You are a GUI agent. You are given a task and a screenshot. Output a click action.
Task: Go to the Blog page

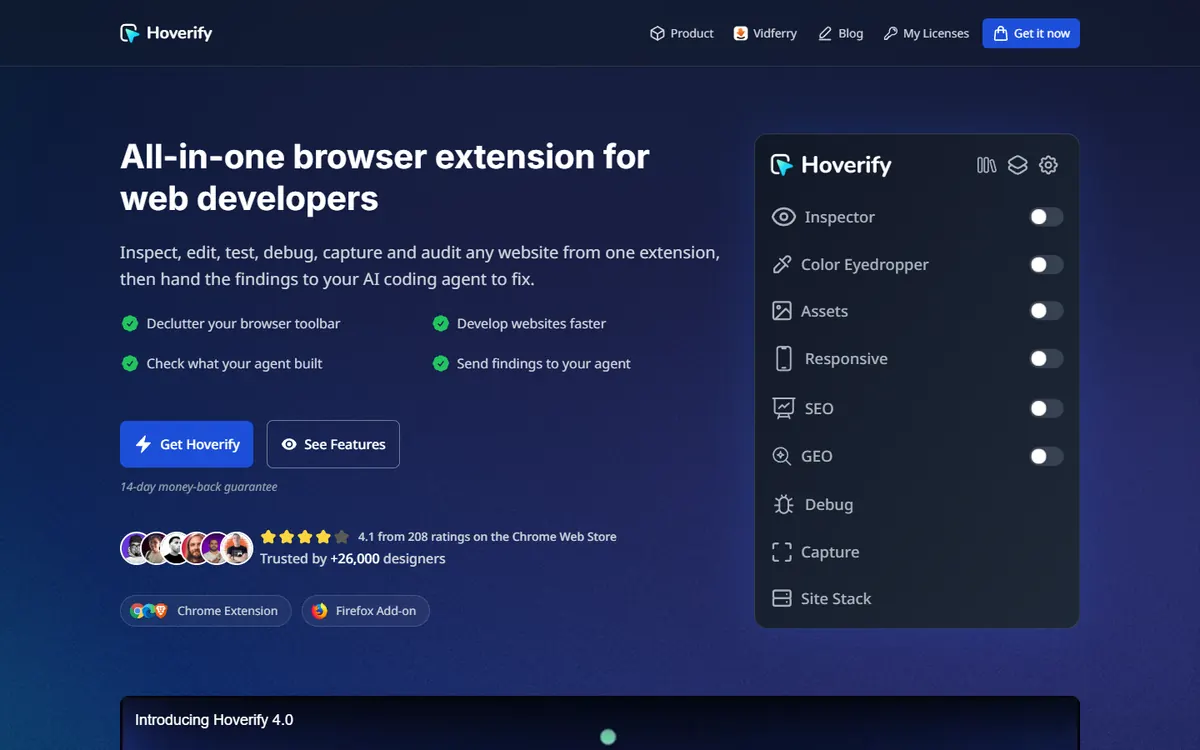pos(841,33)
